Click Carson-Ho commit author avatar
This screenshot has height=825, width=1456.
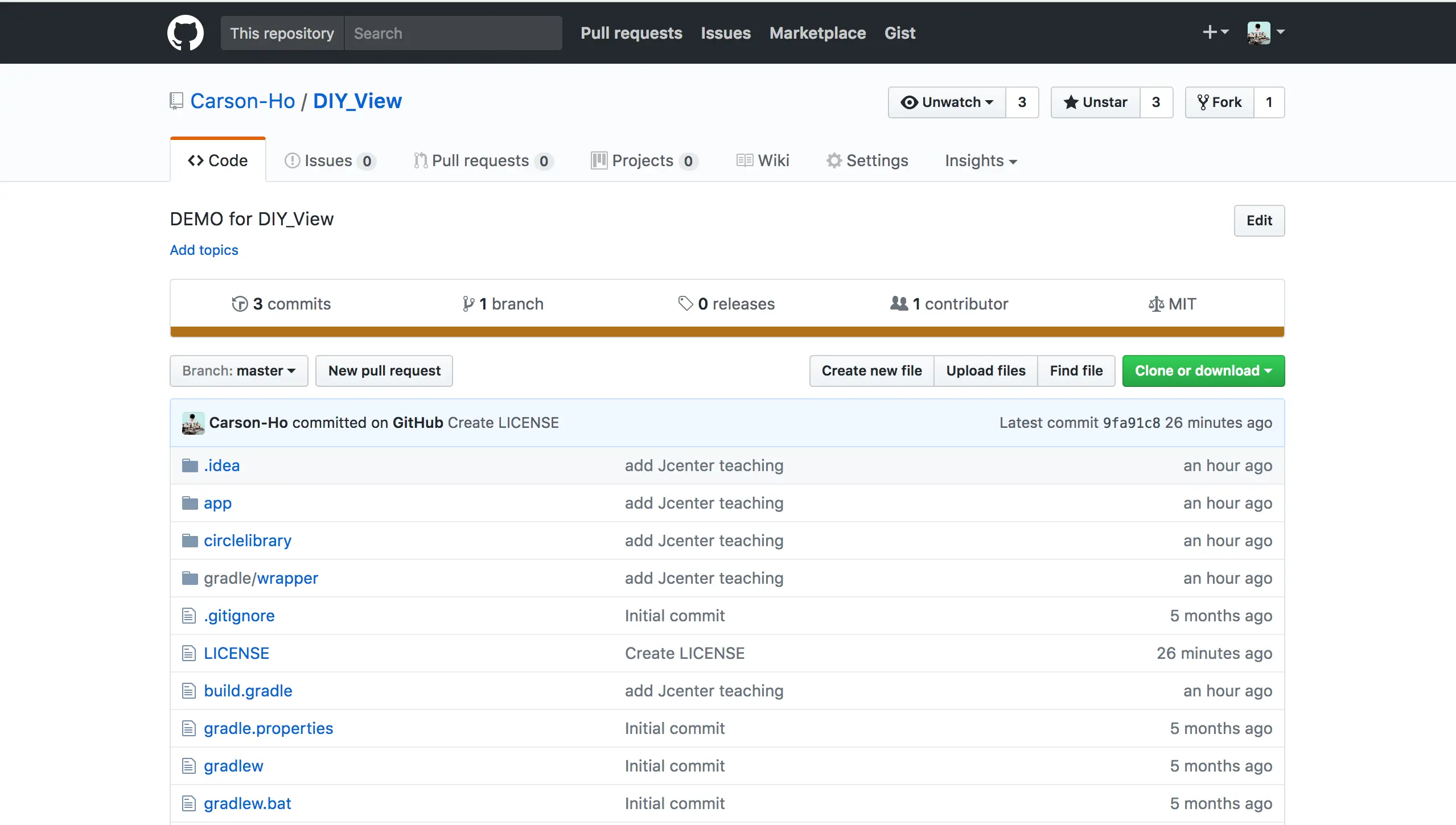(193, 423)
